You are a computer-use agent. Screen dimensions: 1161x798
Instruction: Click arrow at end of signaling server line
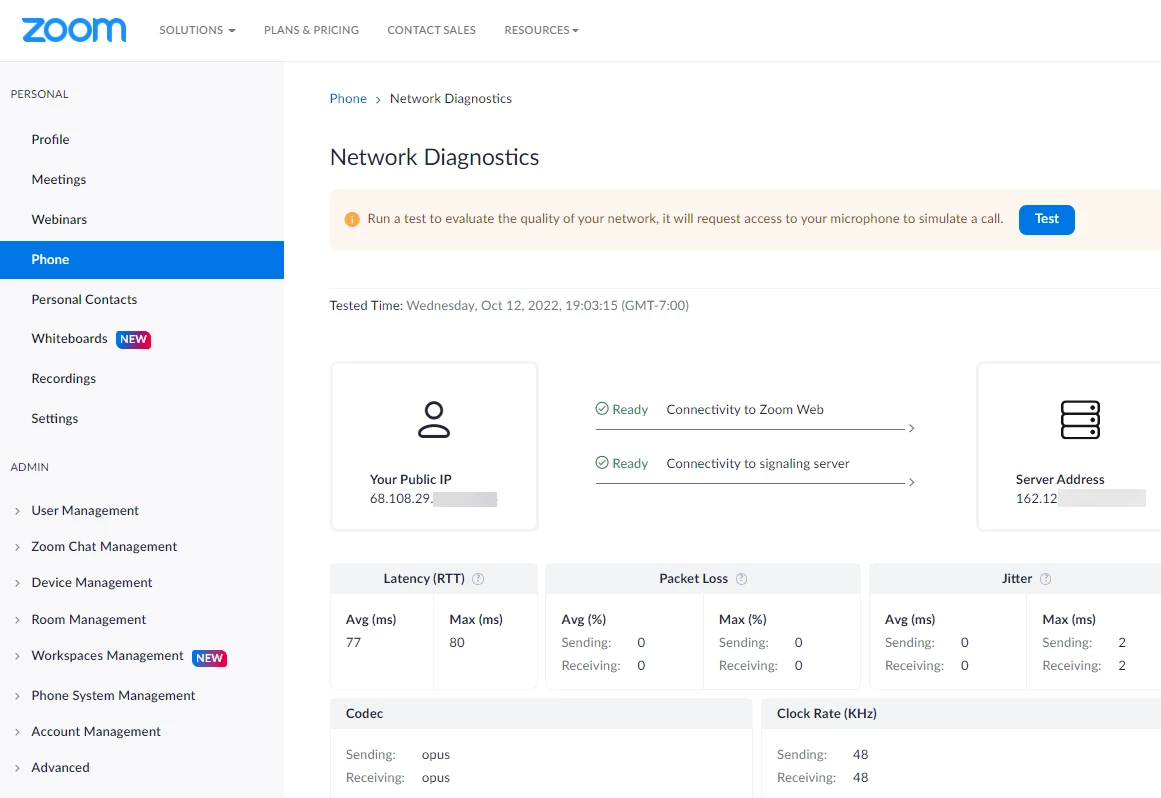911,482
